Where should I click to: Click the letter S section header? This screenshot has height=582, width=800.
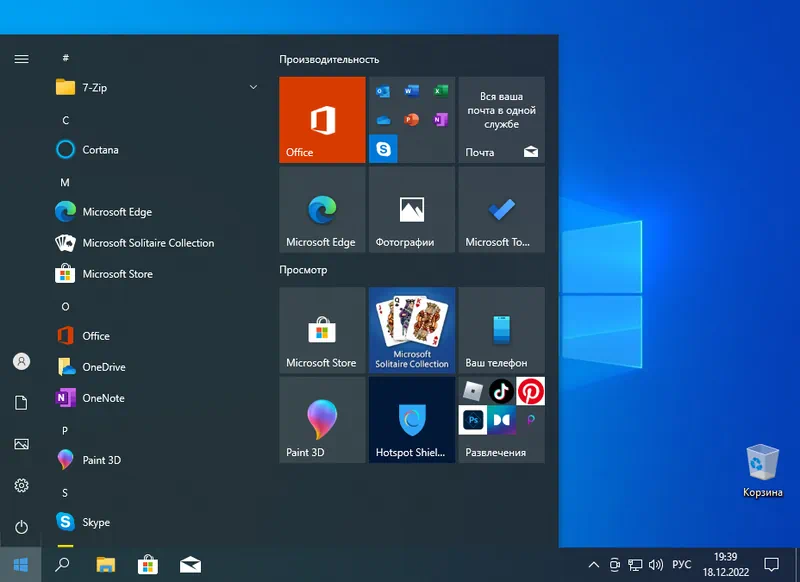click(x=65, y=493)
